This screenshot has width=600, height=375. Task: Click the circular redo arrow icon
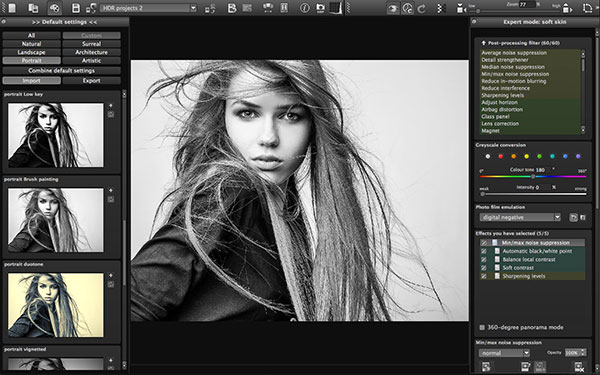click(x=422, y=8)
